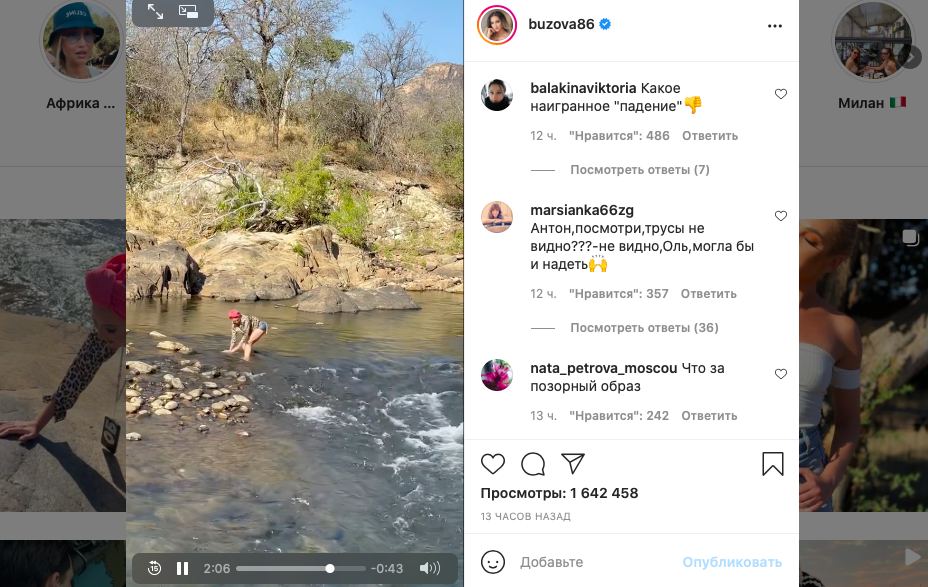Like balakinaviktoria's comment
928x587 pixels.
781,94
